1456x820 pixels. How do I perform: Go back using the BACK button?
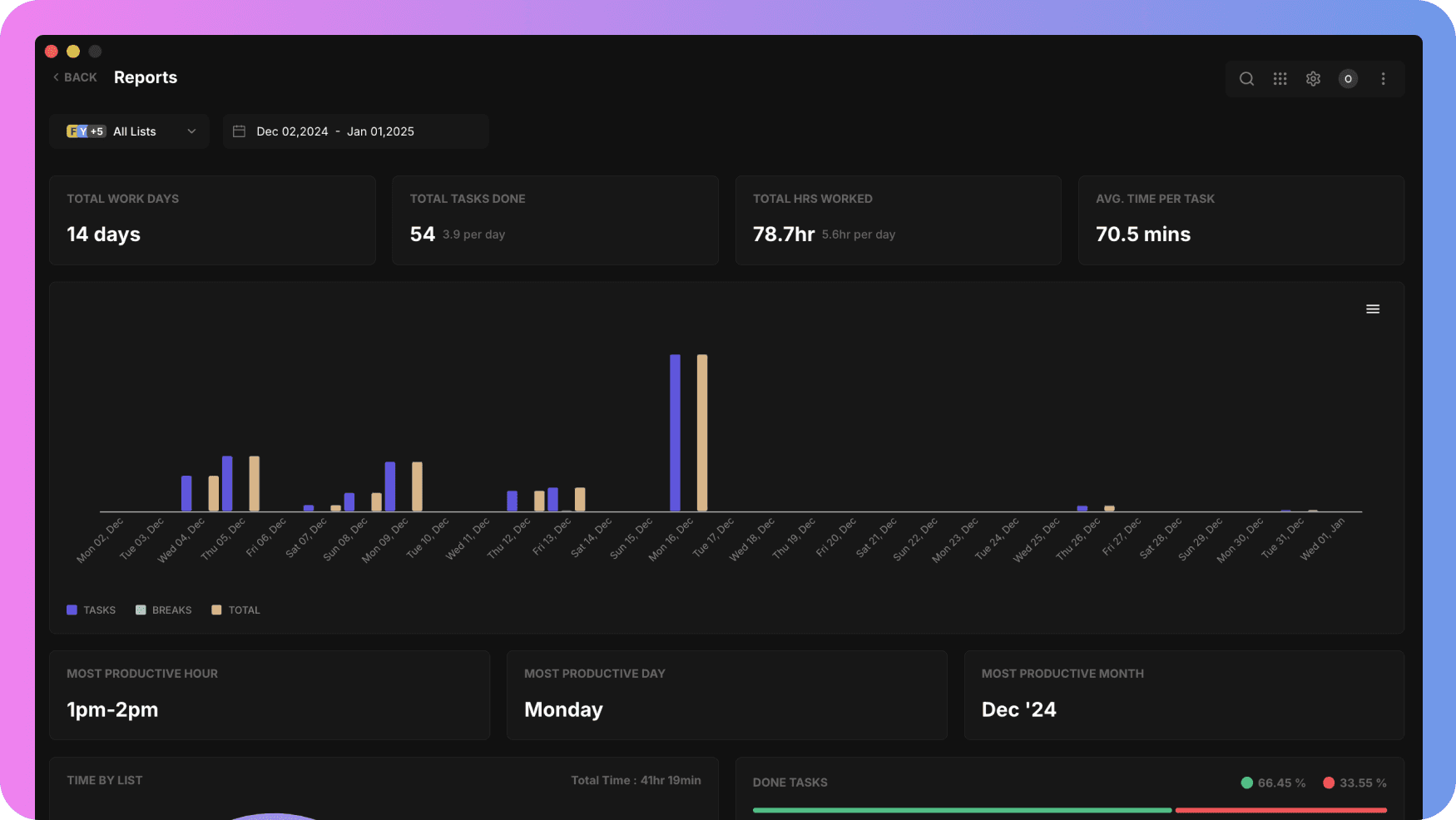[x=75, y=77]
